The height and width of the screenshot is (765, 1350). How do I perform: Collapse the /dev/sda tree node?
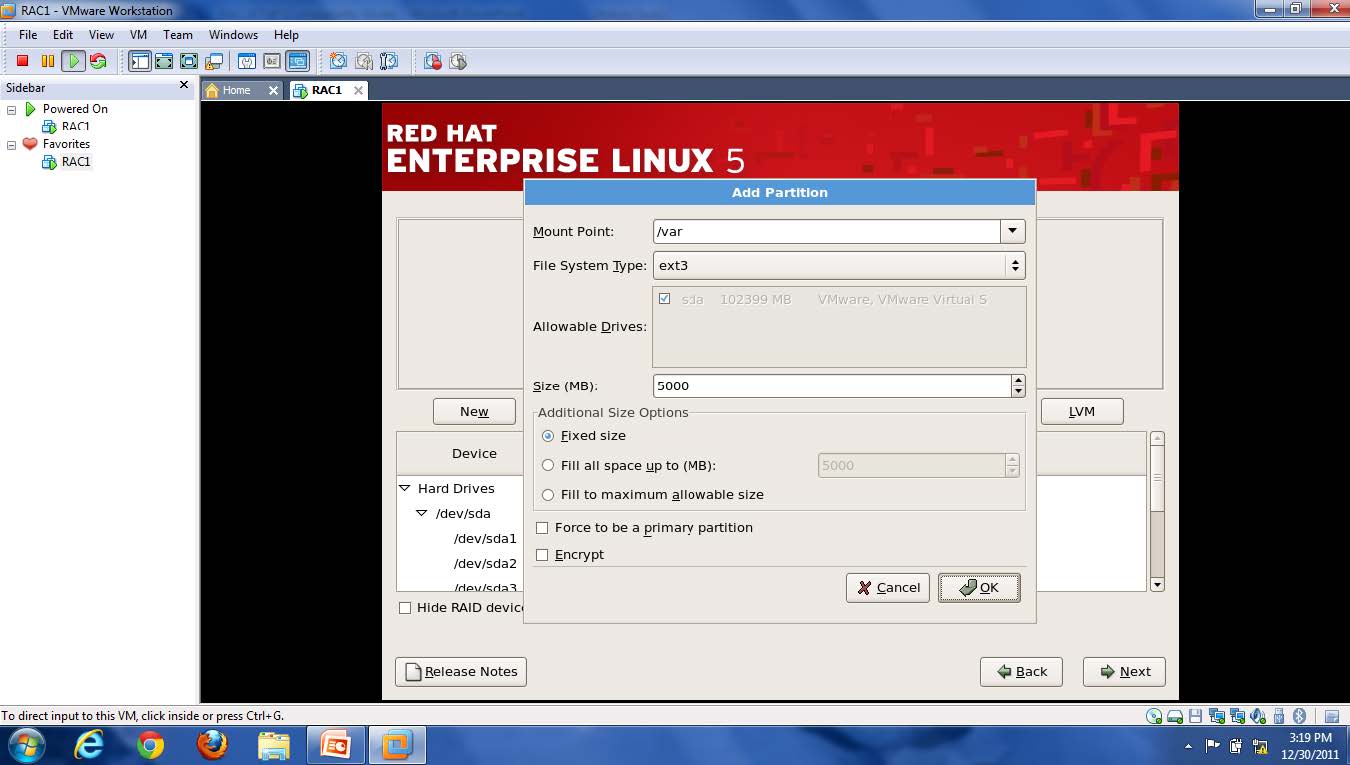(422, 513)
